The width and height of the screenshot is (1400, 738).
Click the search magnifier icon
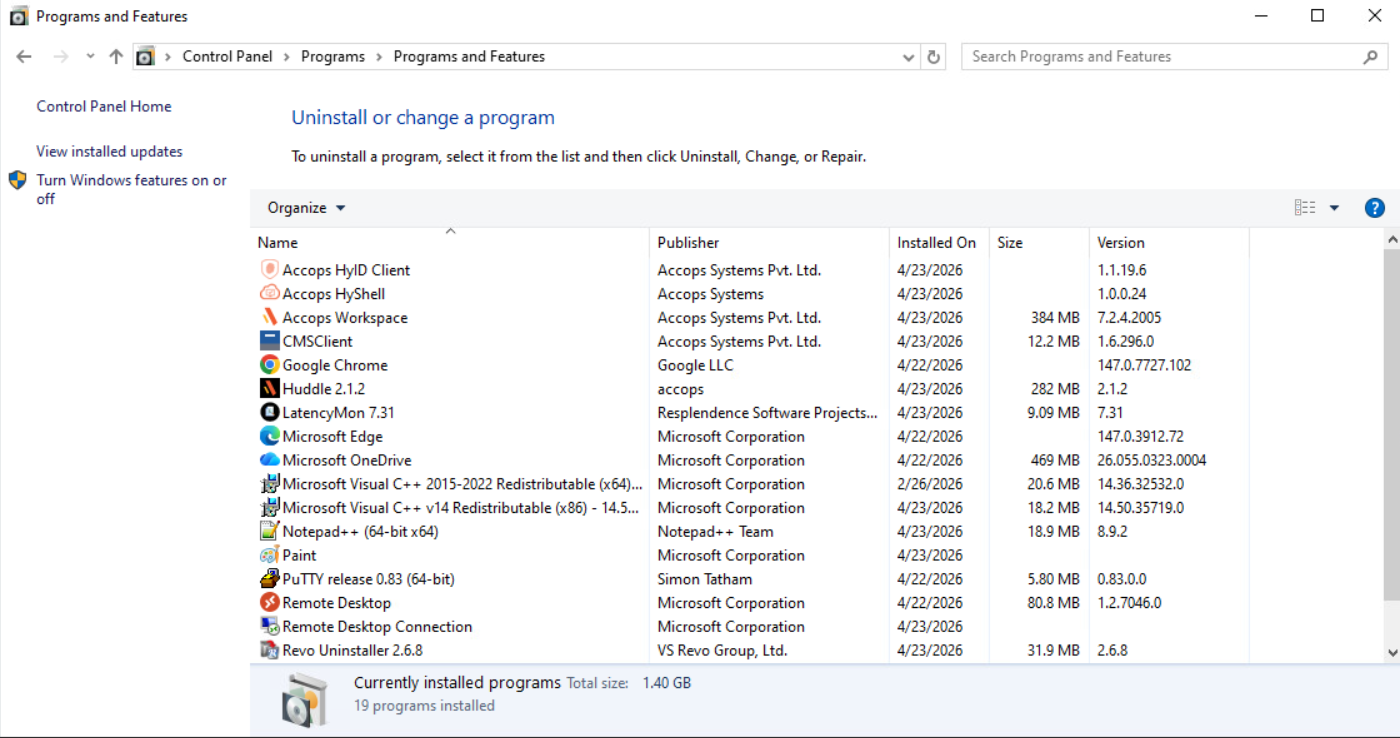tap(1370, 57)
